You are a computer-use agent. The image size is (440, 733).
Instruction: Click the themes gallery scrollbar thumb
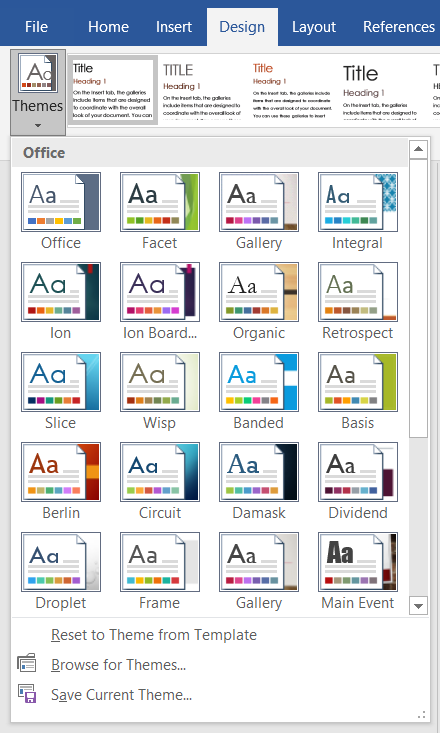click(418, 299)
